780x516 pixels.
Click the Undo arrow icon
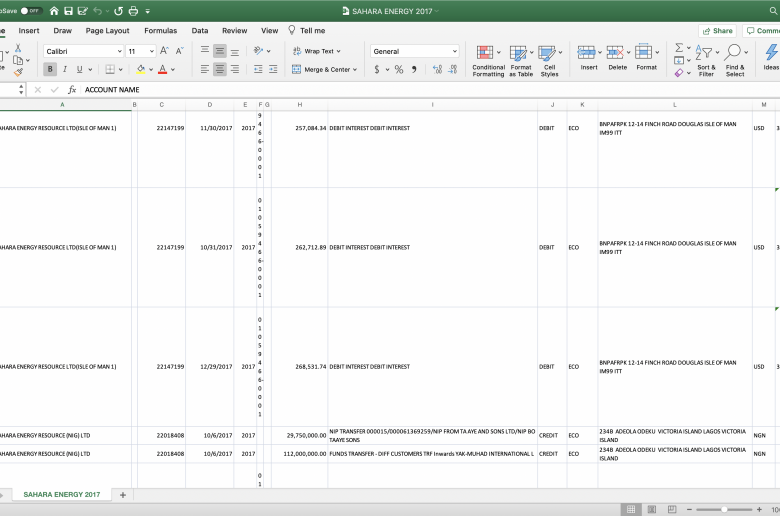pyautogui.click(x=98, y=11)
